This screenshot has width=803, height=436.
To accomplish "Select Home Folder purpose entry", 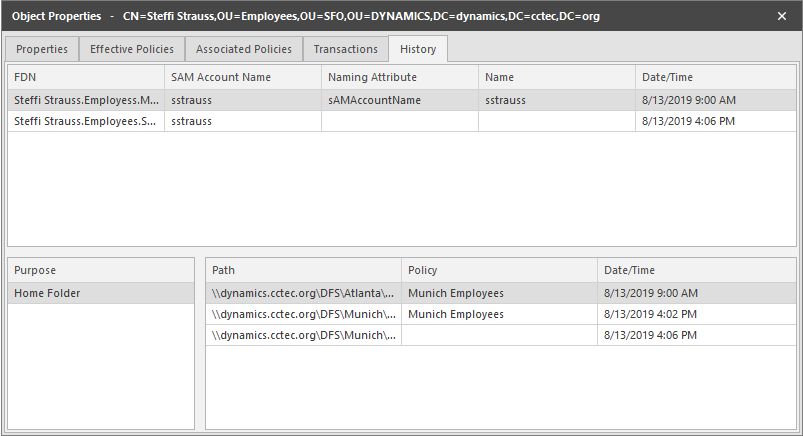I will click(100, 293).
